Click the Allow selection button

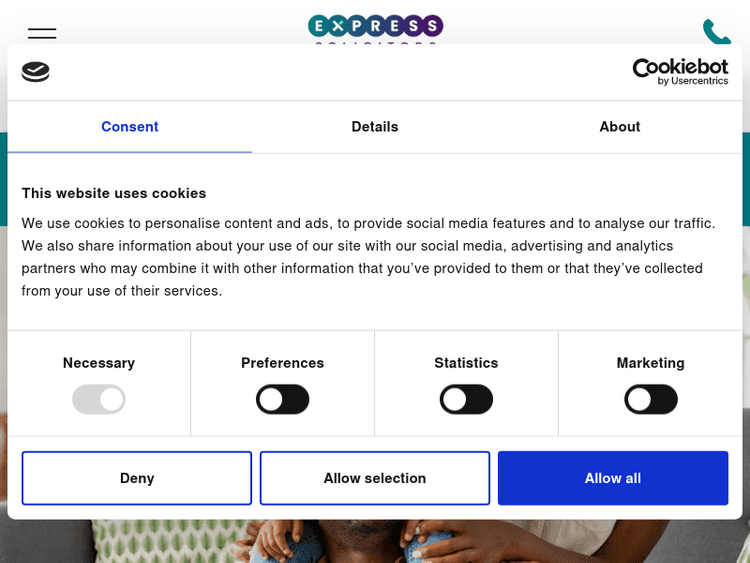pos(375,478)
